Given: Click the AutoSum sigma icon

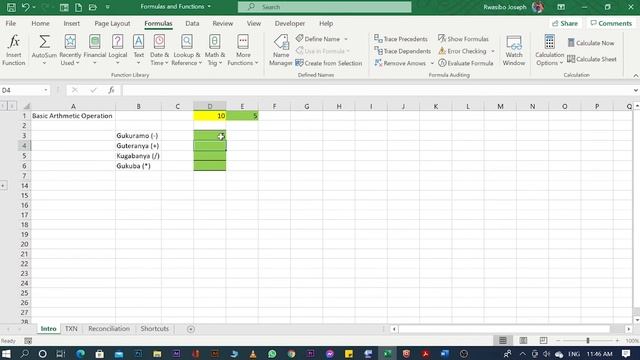Looking at the screenshot, I should pos(44,42).
